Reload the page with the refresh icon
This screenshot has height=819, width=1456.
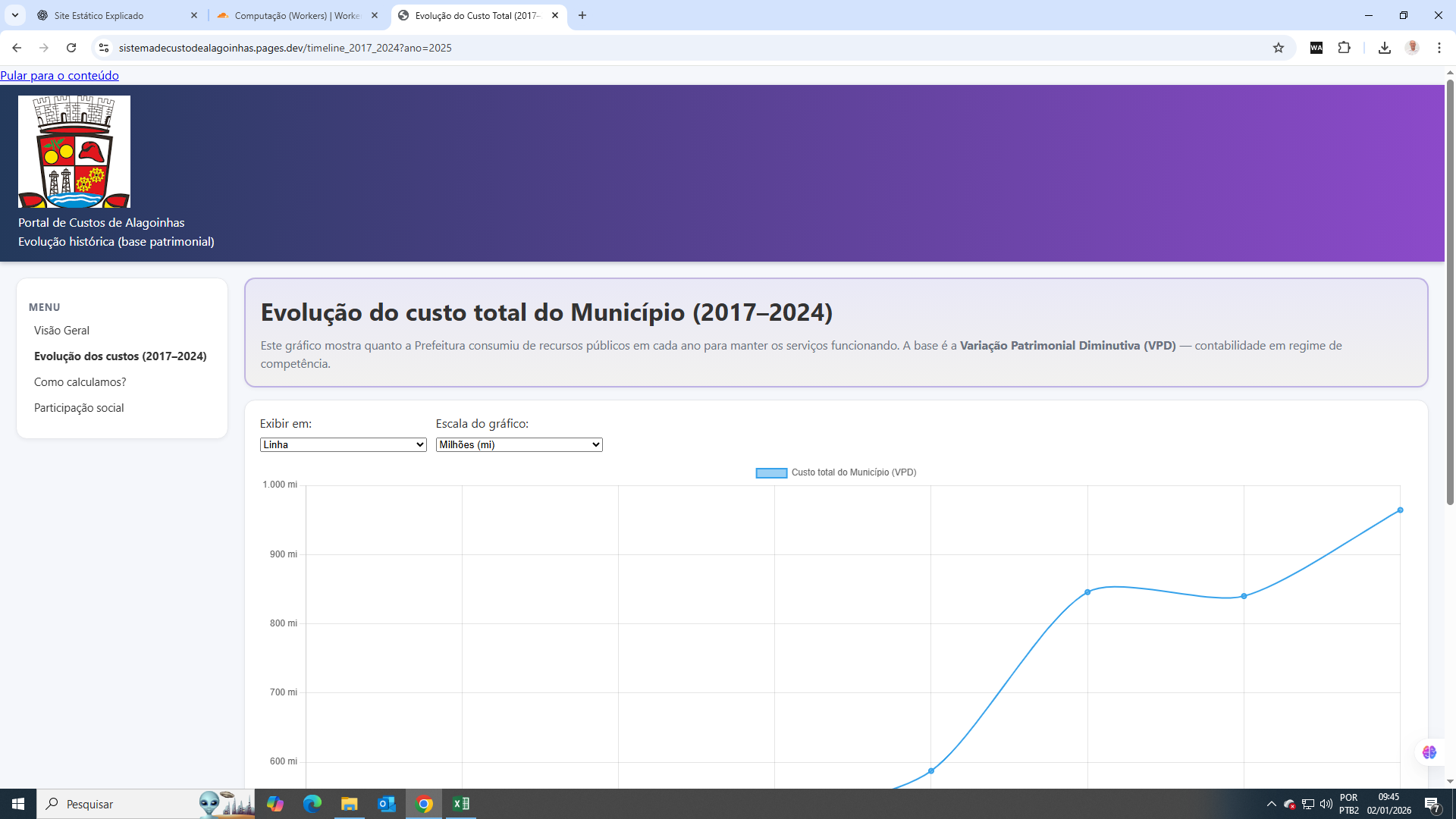point(71,47)
